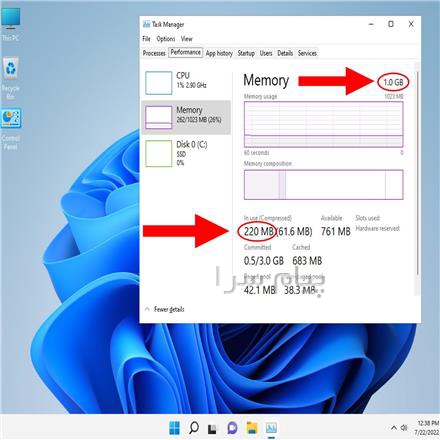Close the Task Manager window
The width and height of the screenshot is (440, 440).
click(x=411, y=24)
